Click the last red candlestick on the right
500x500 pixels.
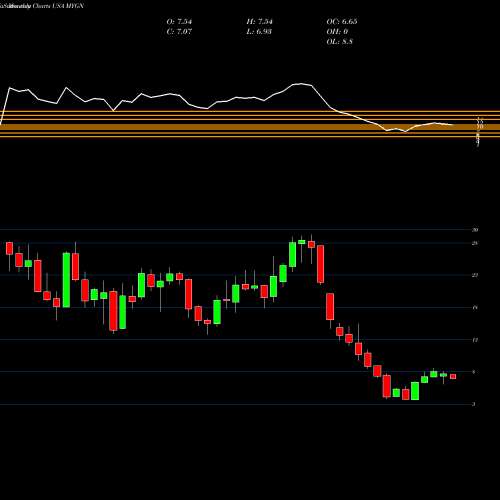453,377
